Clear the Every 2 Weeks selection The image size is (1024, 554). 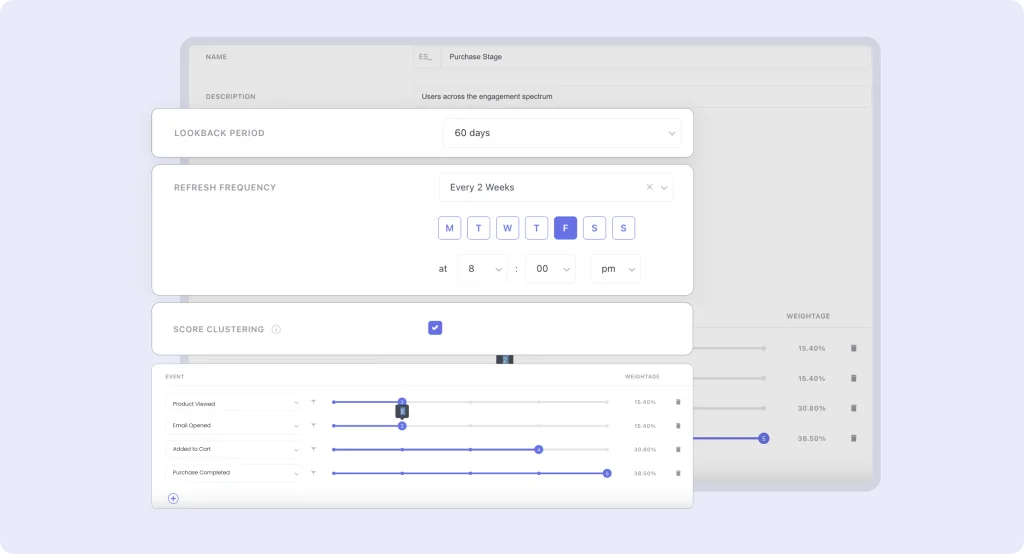coord(649,187)
